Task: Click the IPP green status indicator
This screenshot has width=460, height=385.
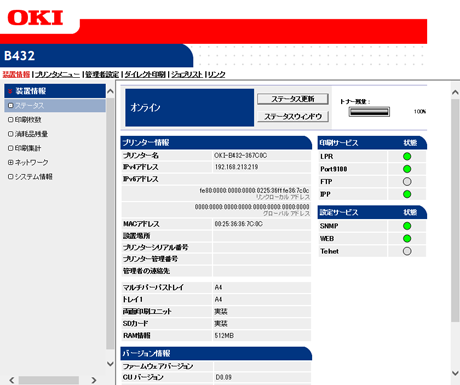Action: [x=407, y=194]
